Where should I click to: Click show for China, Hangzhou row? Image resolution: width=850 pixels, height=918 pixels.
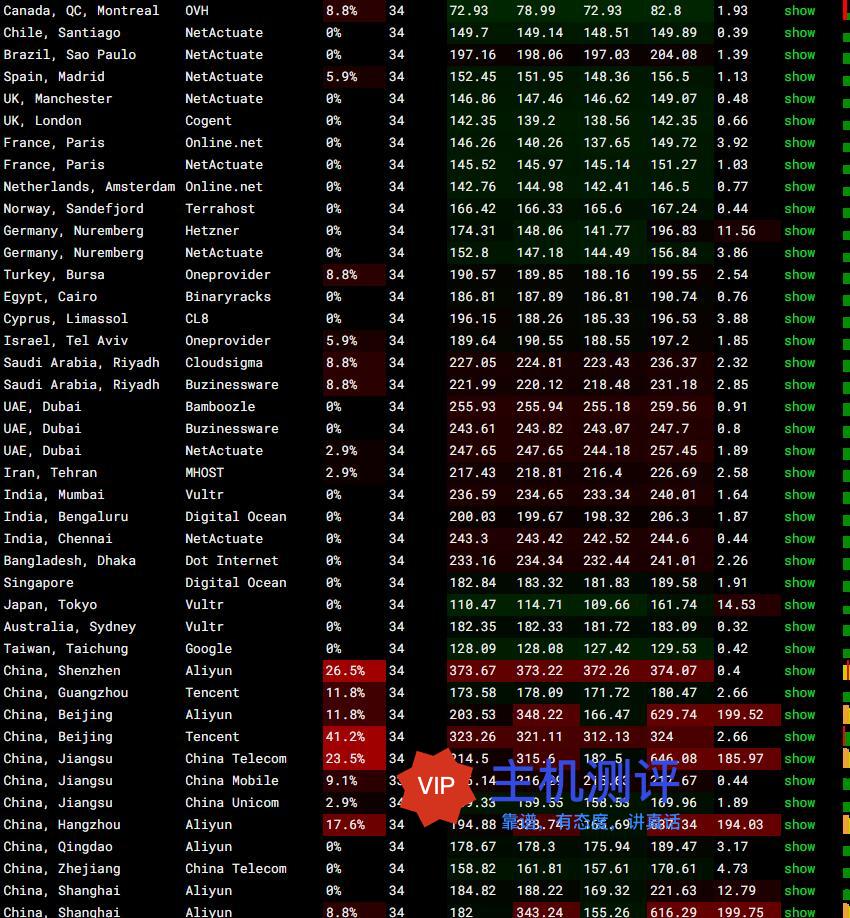coord(800,825)
